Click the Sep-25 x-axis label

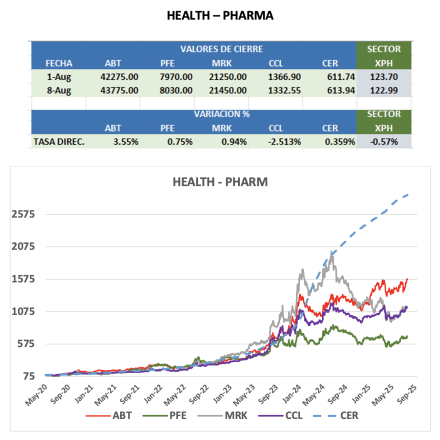tap(407, 394)
